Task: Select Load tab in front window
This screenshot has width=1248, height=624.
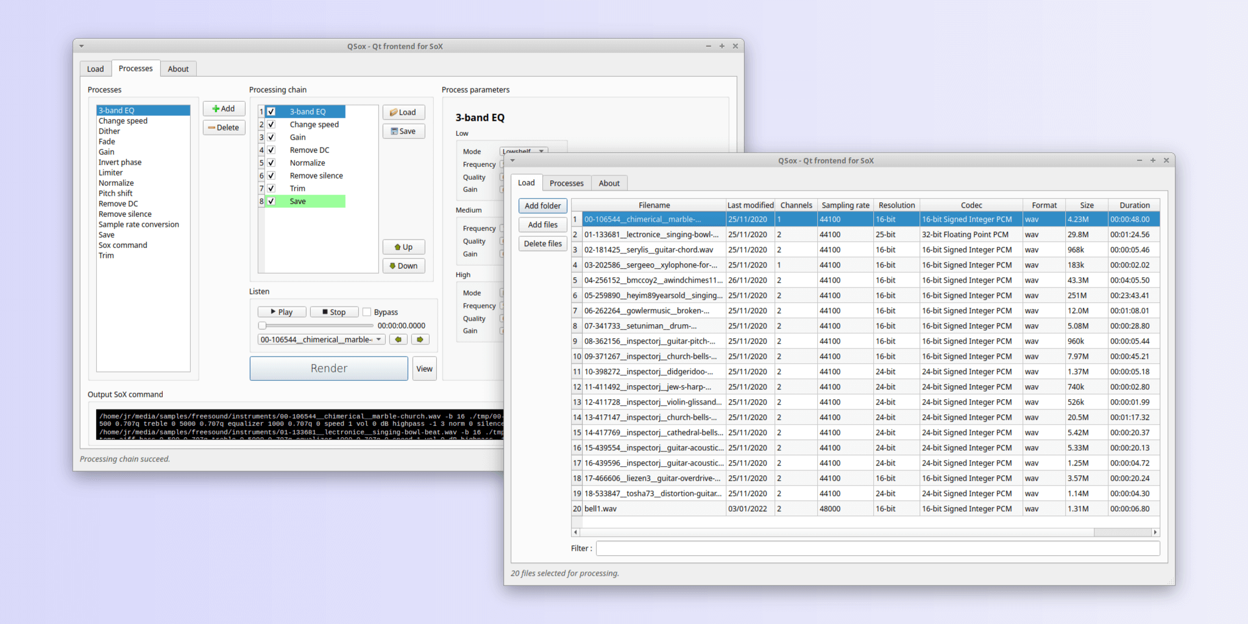Action: tap(526, 183)
